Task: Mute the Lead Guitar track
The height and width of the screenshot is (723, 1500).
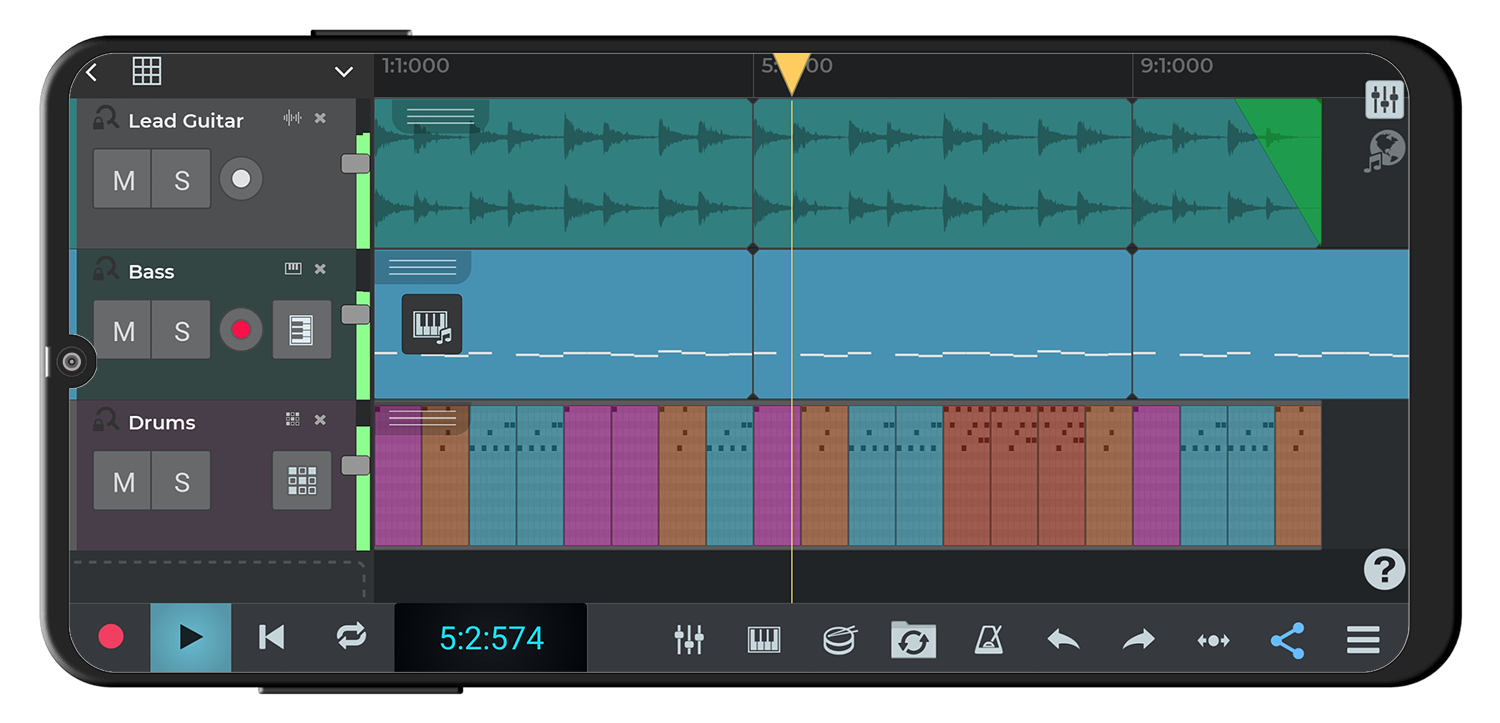Action: point(122,179)
